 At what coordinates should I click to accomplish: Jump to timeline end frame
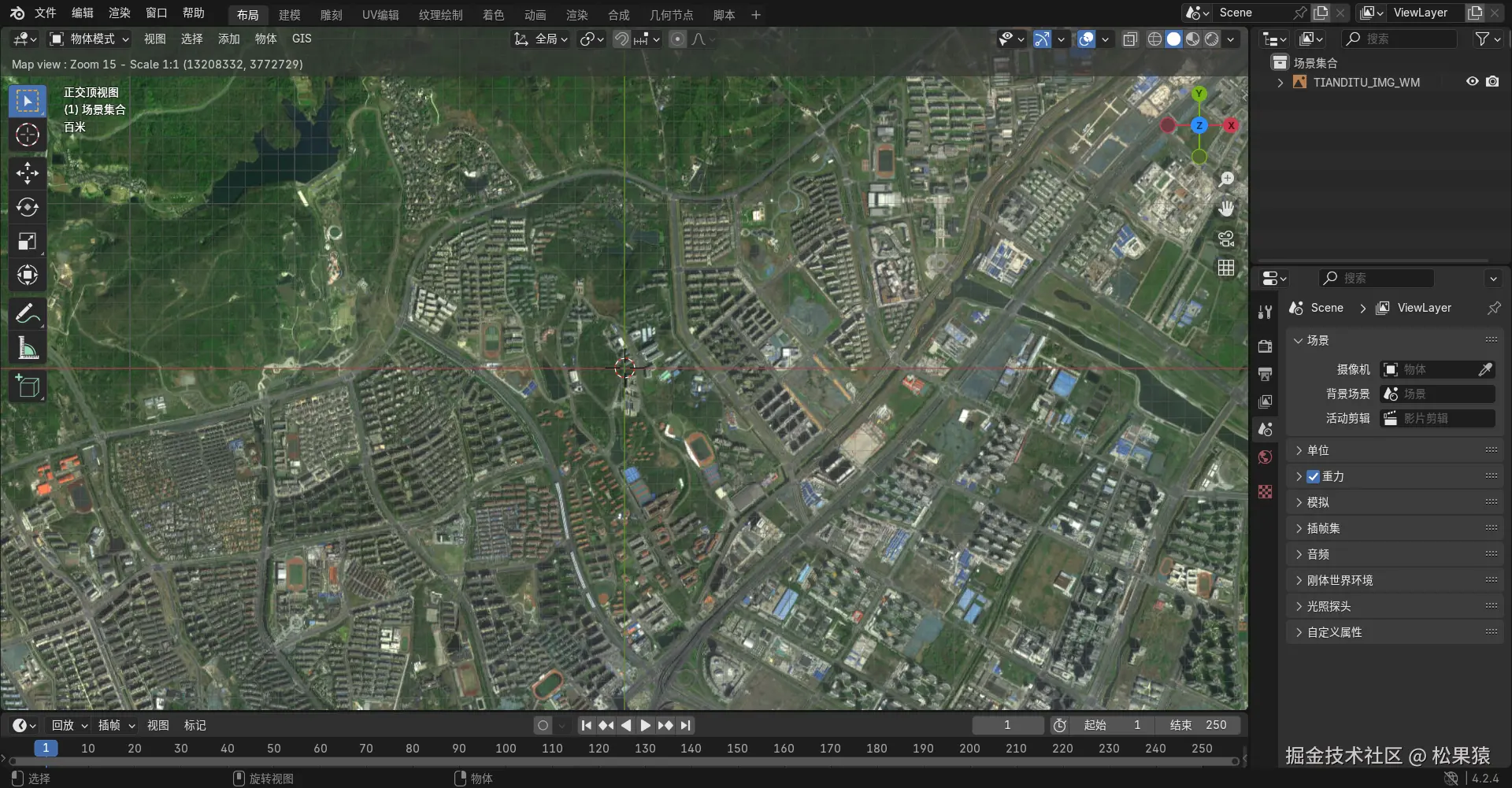[686, 725]
